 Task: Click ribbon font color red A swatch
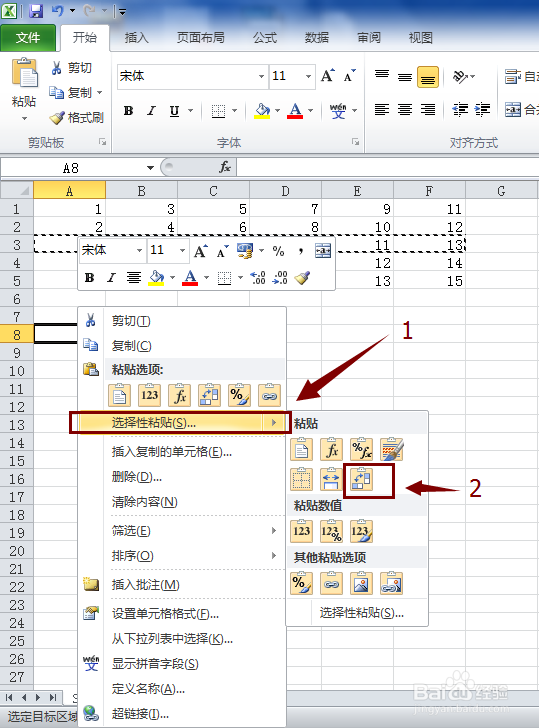295,111
